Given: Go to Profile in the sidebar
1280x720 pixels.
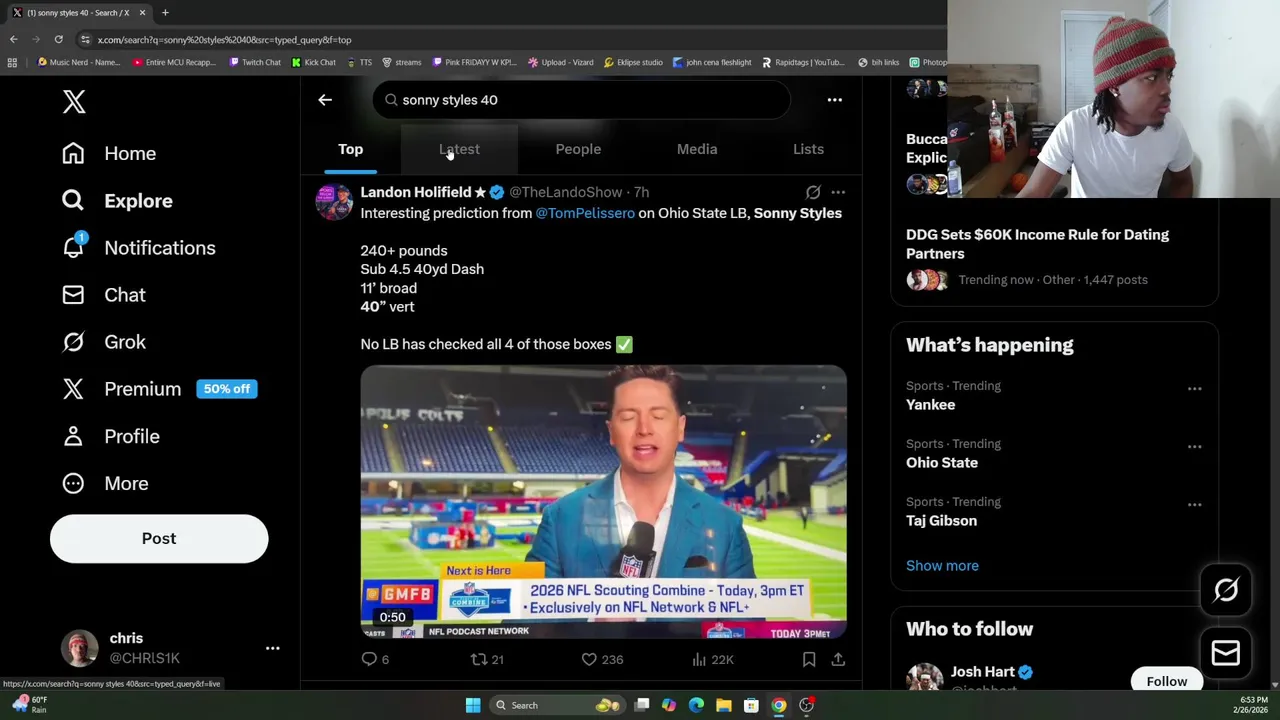Looking at the screenshot, I should (x=110, y=436).
